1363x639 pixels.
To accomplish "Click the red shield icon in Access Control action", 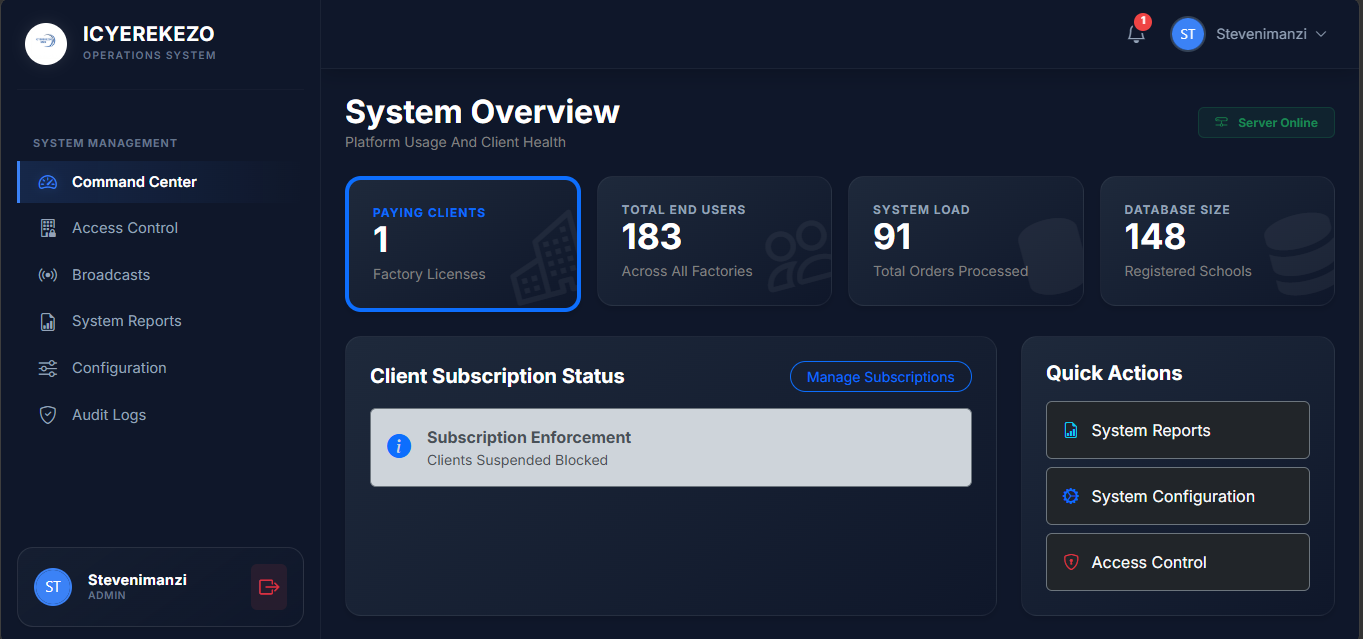I will tap(1071, 562).
